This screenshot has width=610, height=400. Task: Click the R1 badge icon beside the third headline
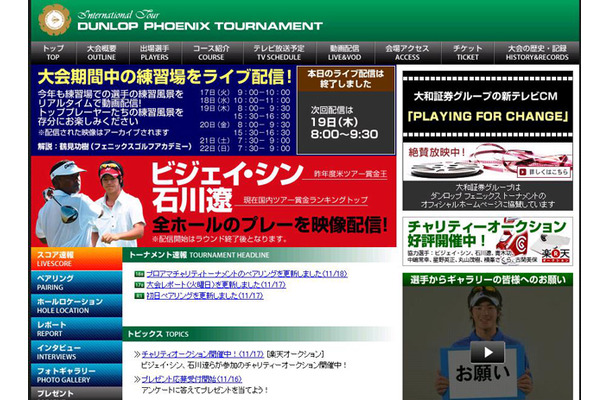click(x=139, y=296)
